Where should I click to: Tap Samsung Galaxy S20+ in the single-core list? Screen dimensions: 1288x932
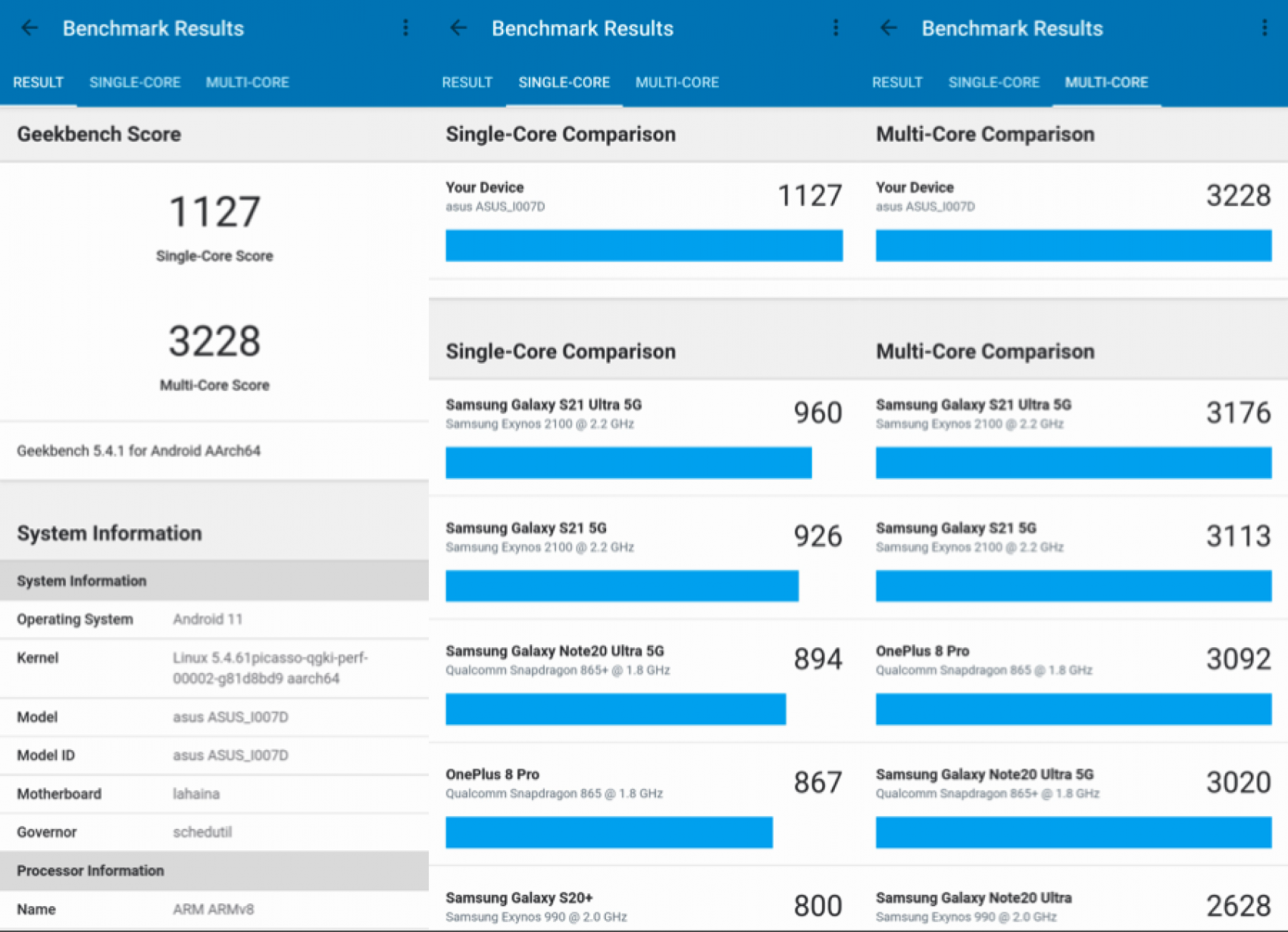[x=519, y=898]
